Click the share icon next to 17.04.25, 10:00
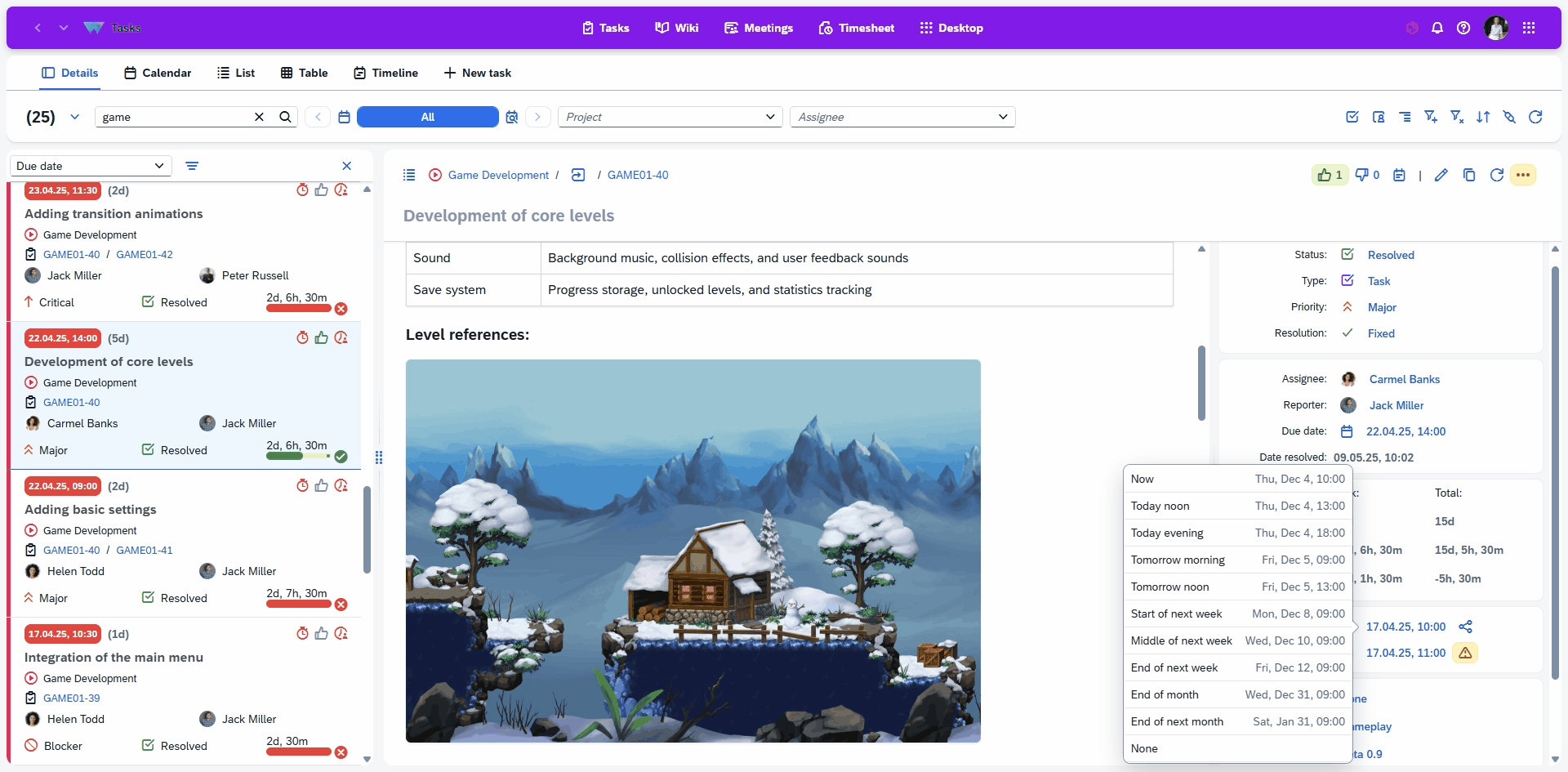The height and width of the screenshot is (772, 1568). coord(1465,627)
